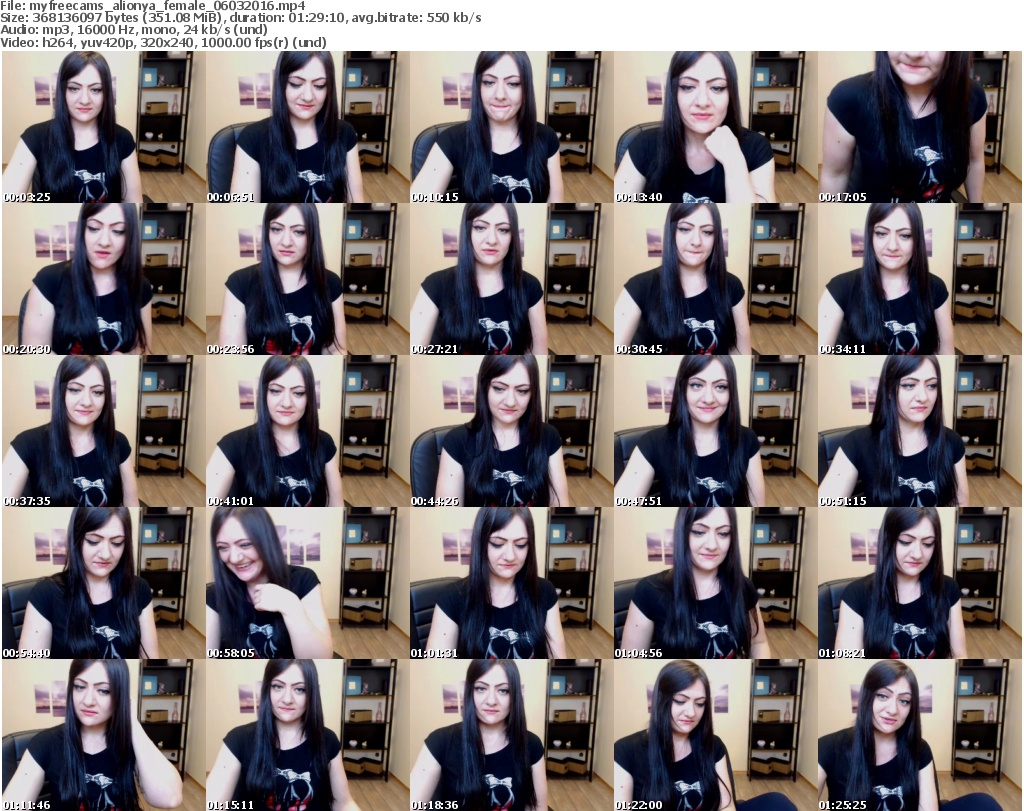Pick the frame timestamped 01:04:56
The height and width of the screenshot is (811, 1024).
click(715, 583)
